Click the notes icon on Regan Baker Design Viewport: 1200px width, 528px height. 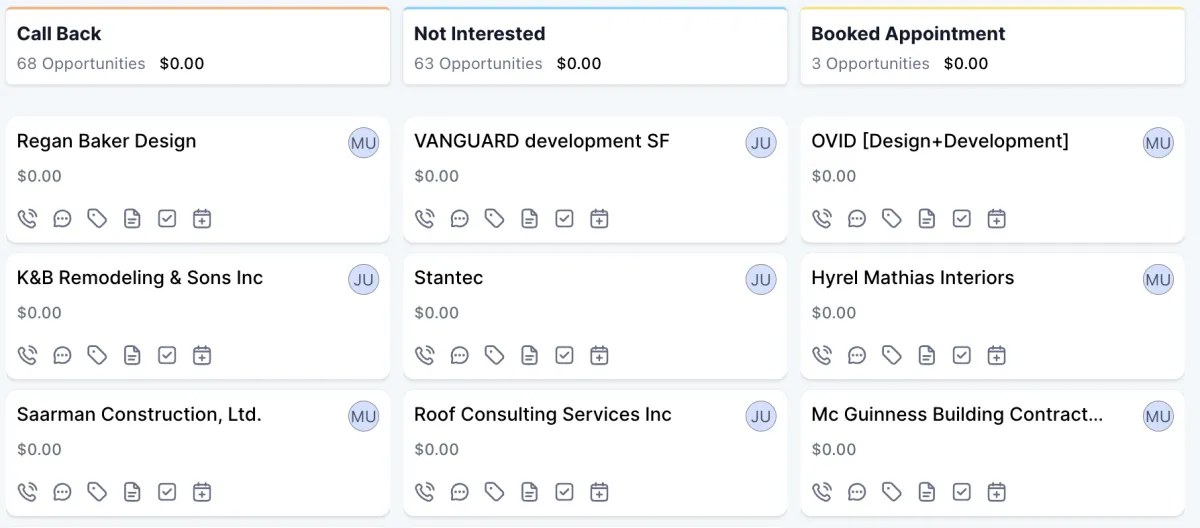click(x=132, y=218)
